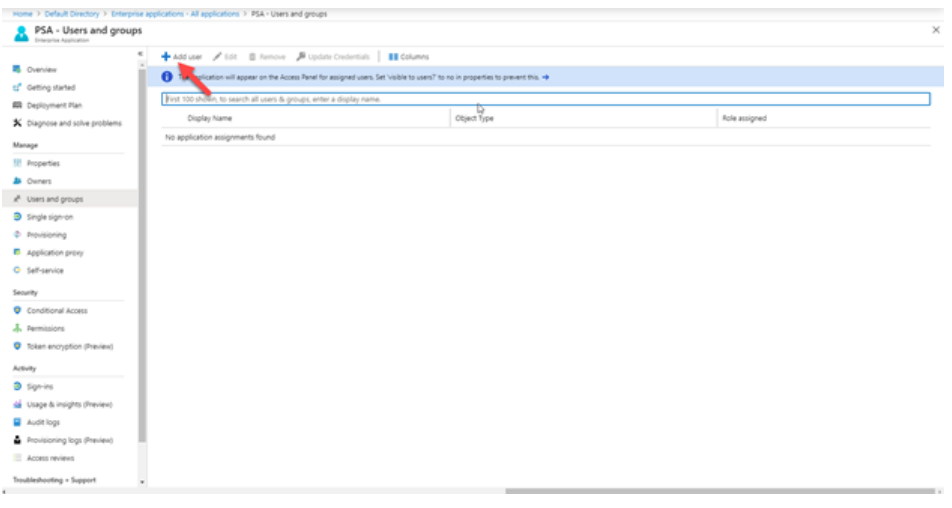The image size is (952, 508).
Task: Click the blue info icon in banner
Action: tap(167, 77)
